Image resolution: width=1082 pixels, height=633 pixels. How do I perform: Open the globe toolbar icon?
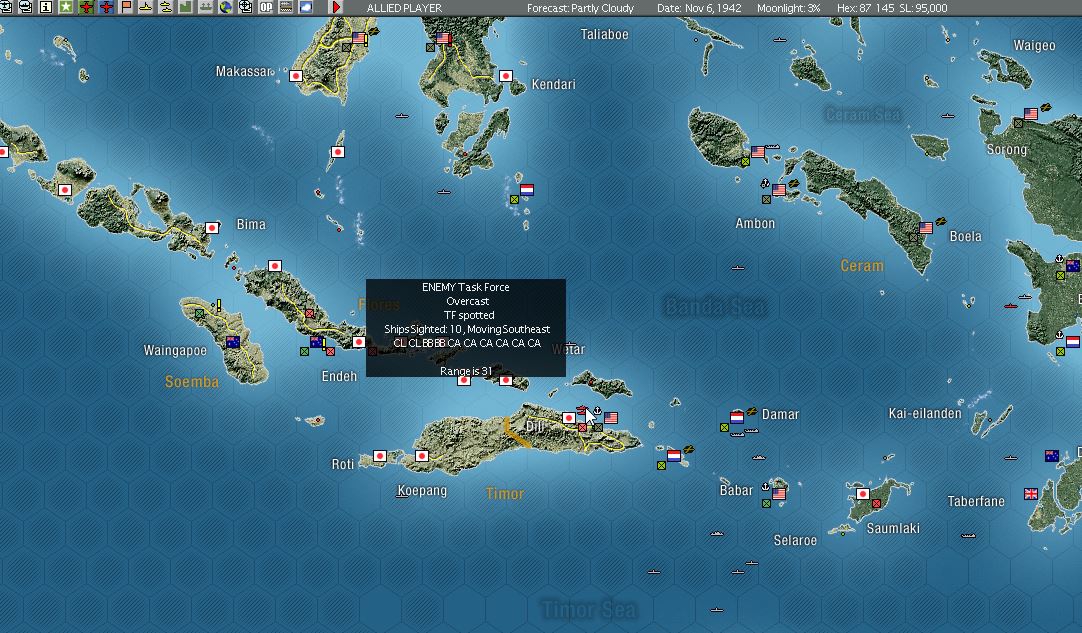click(x=226, y=8)
